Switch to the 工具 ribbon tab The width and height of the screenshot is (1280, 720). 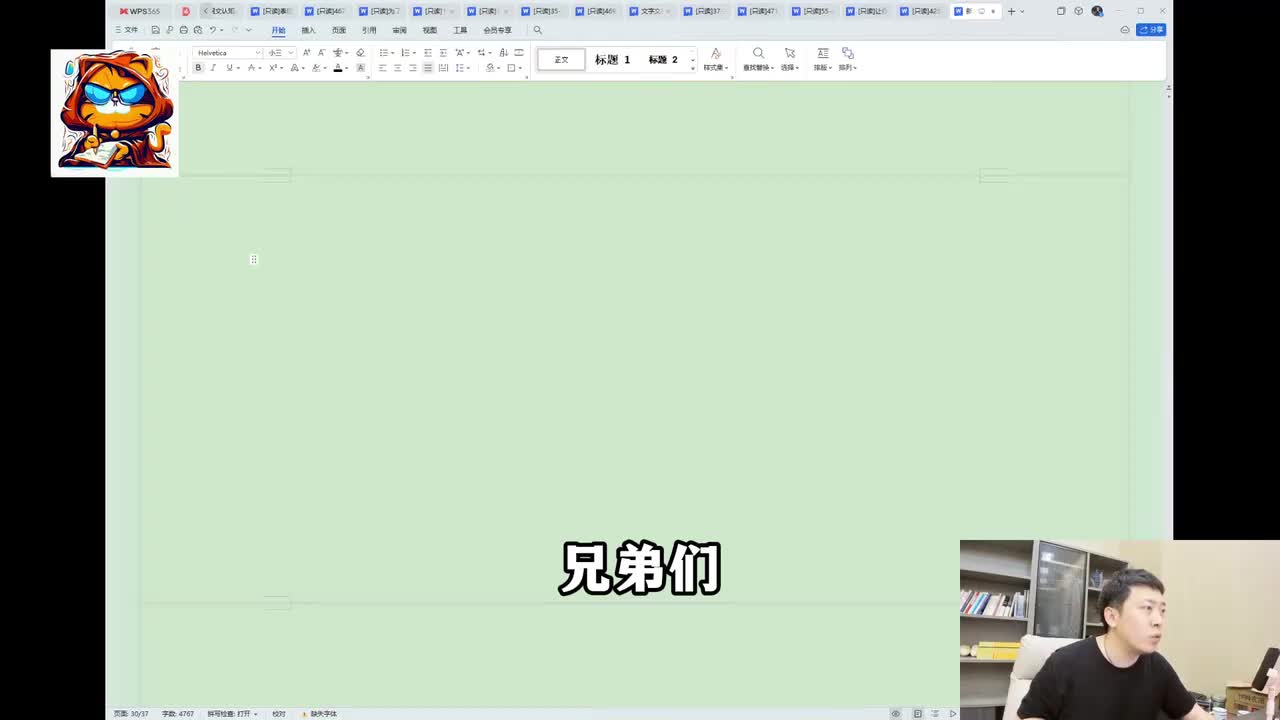tap(460, 30)
